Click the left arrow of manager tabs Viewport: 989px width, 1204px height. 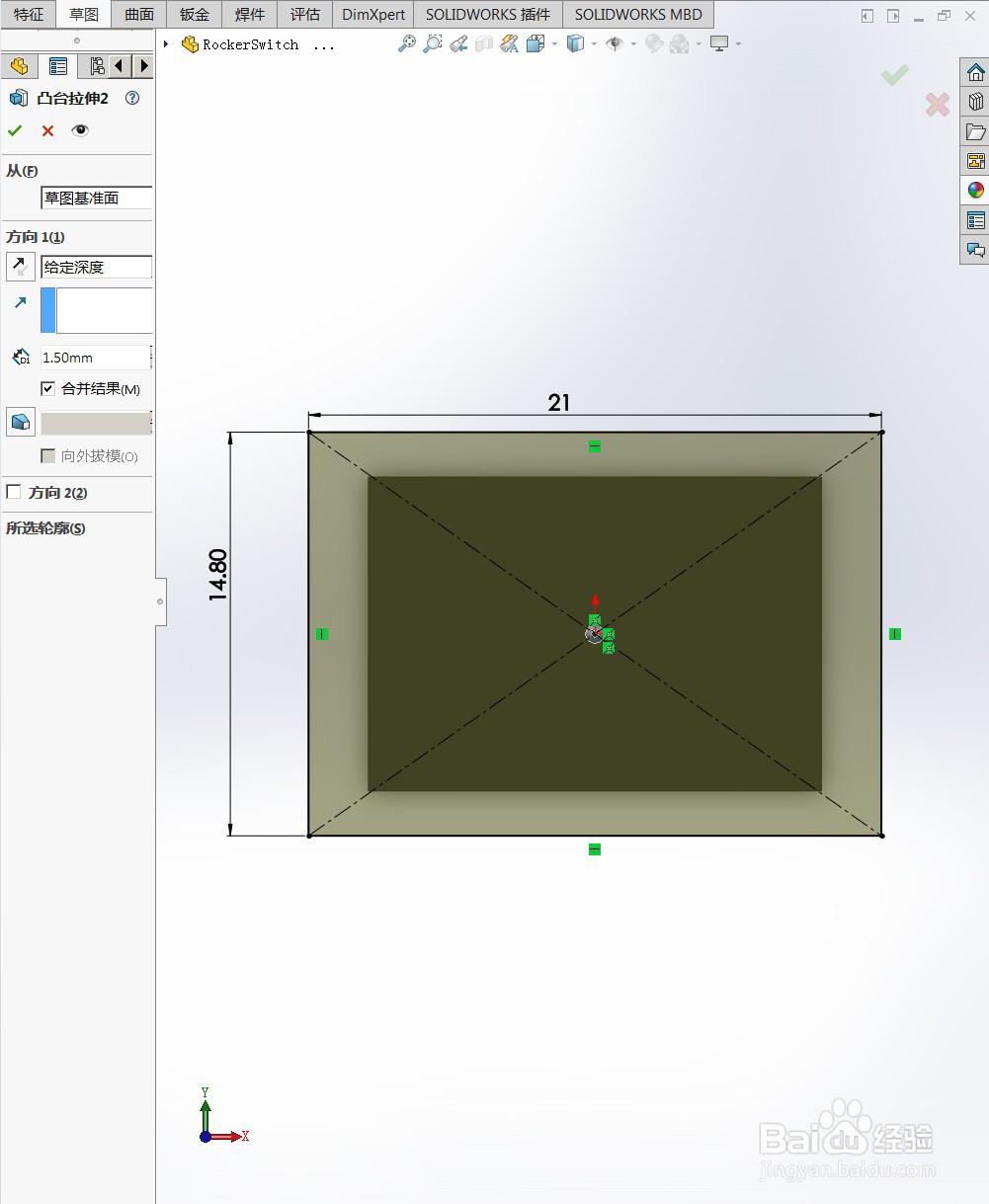click(x=120, y=66)
